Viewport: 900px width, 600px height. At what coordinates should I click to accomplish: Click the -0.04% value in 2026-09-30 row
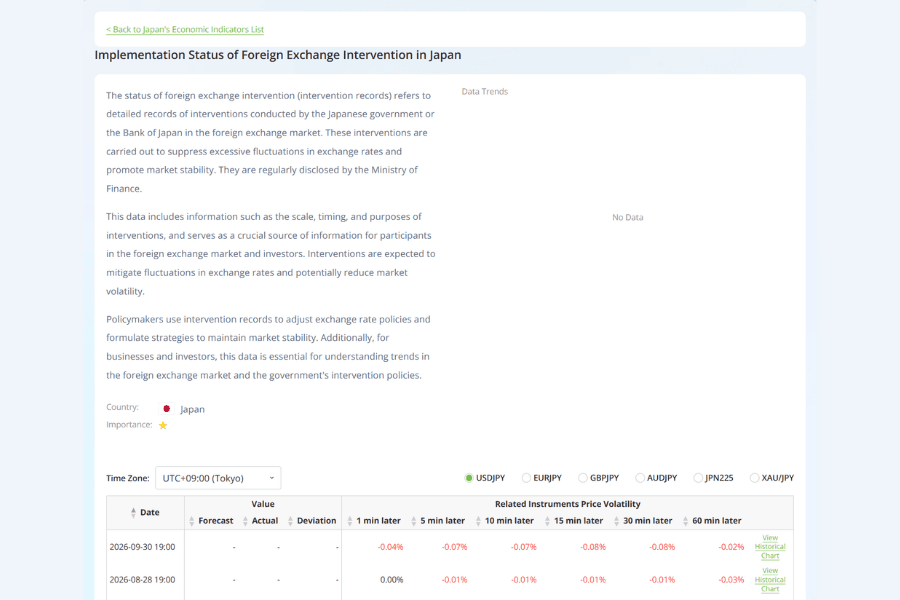390,547
